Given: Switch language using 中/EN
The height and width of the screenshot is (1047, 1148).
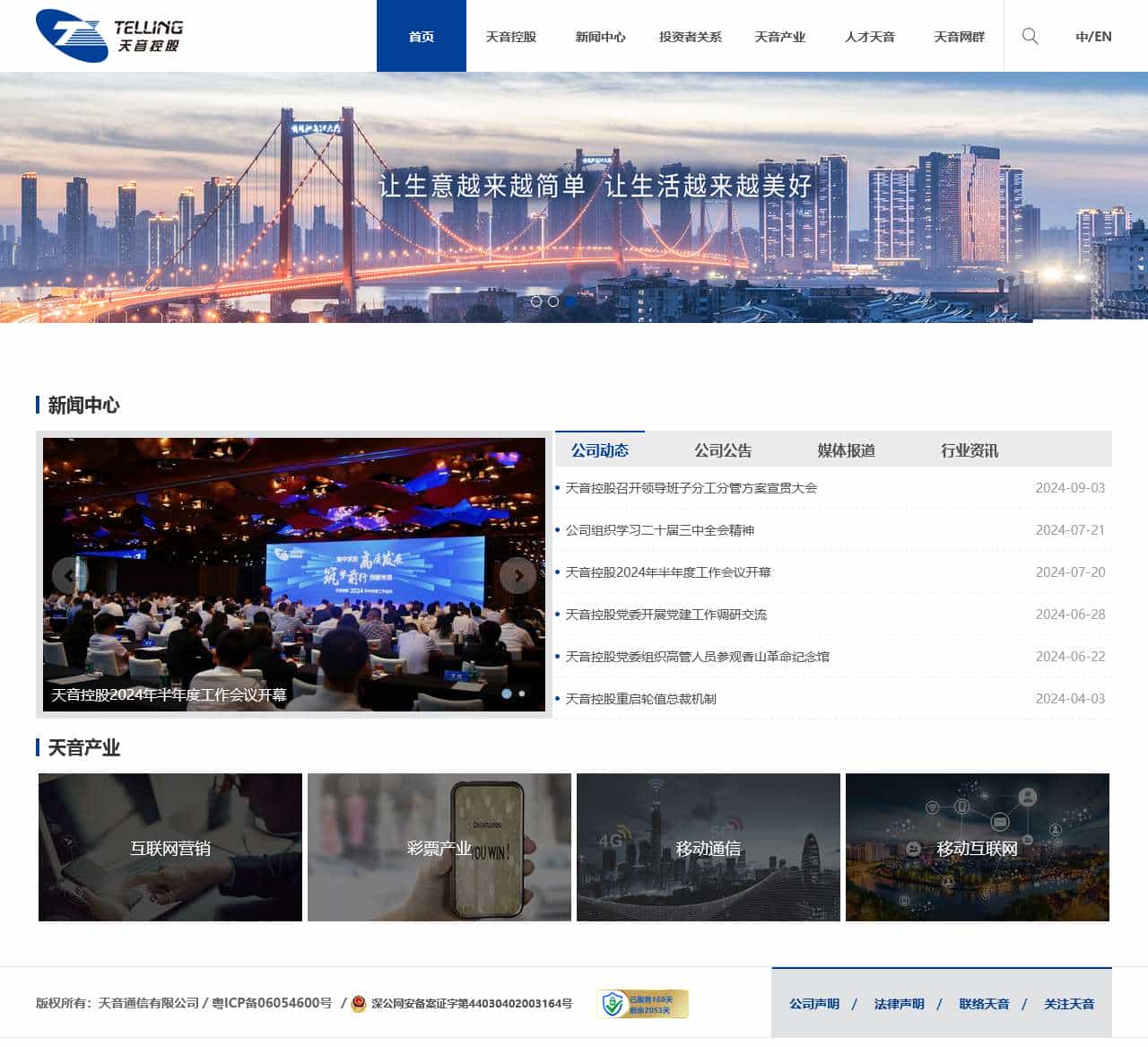Looking at the screenshot, I should (1093, 37).
